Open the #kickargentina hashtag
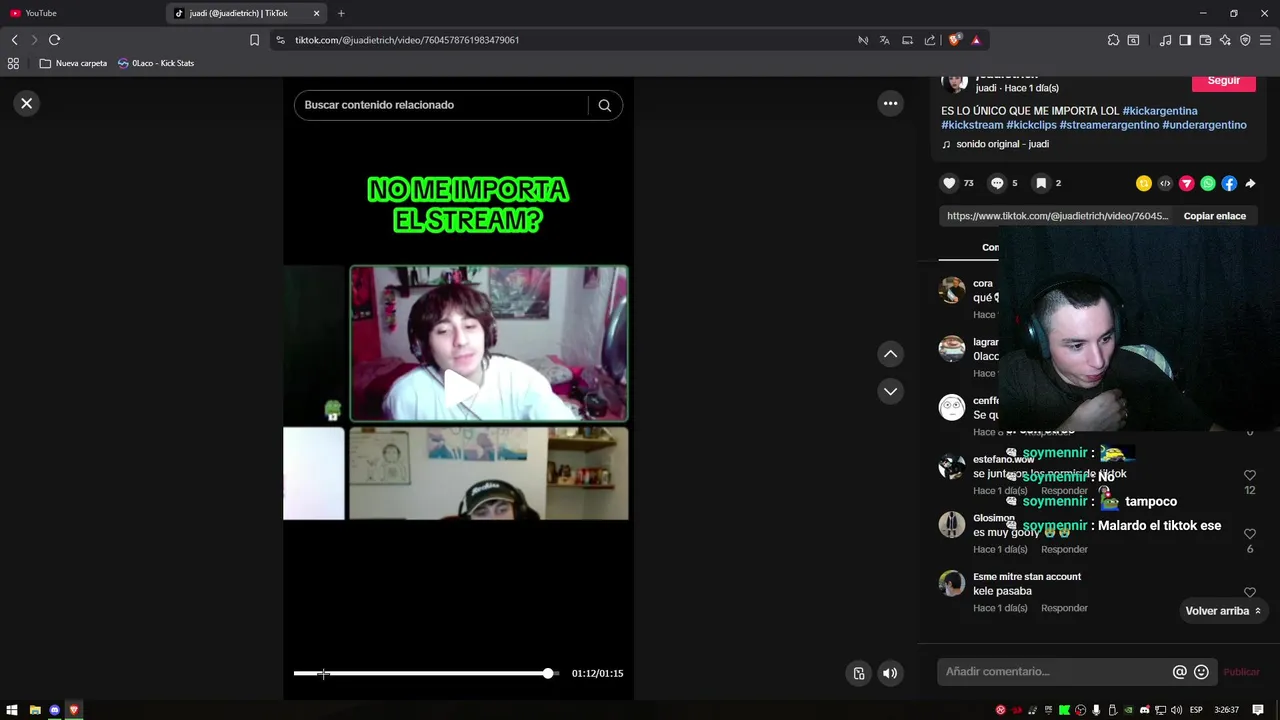Viewport: 1280px width, 720px height. coord(1160,111)
